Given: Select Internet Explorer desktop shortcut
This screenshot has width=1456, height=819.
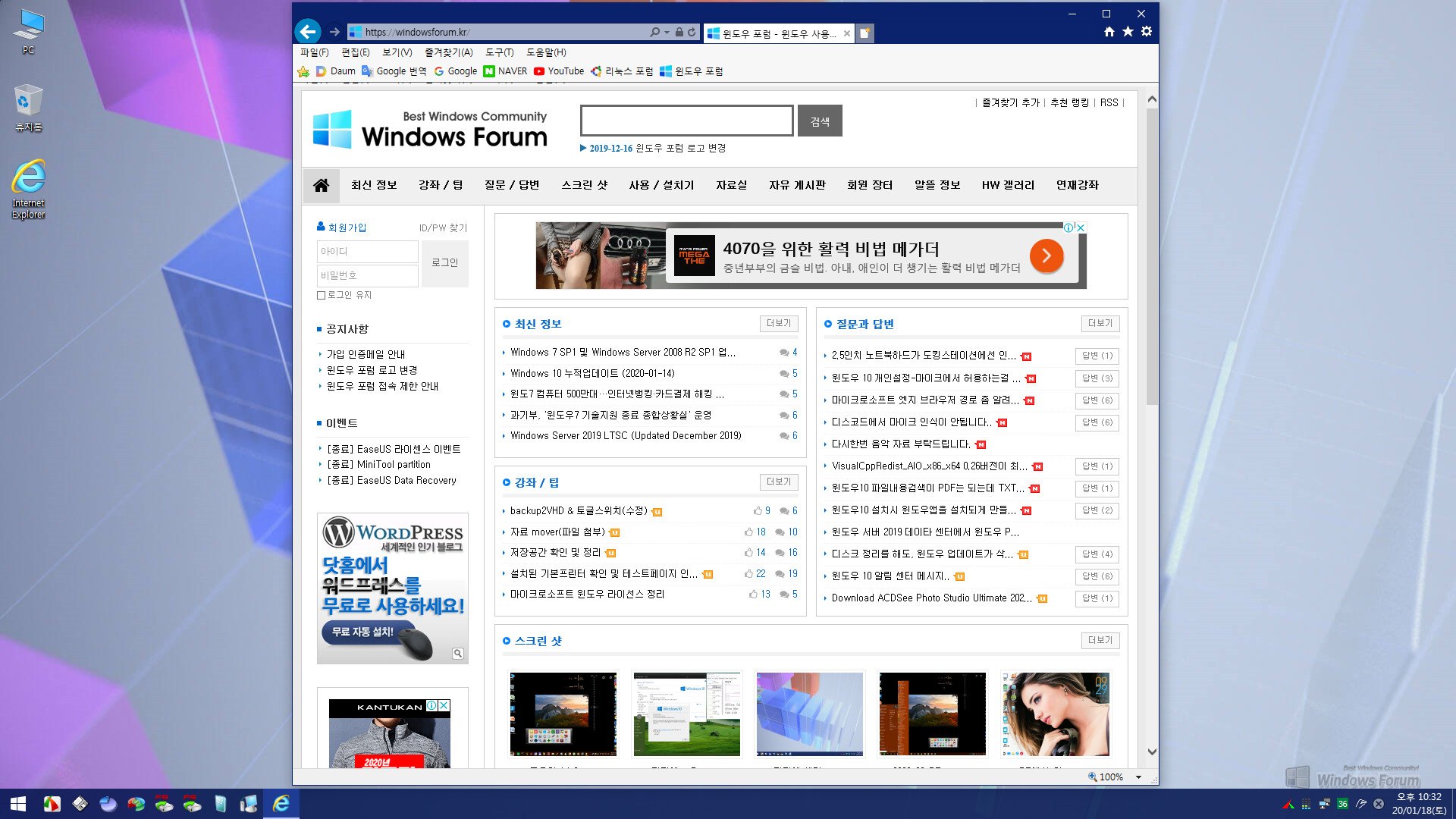Looking at the screenshot, I should (29, 190).
